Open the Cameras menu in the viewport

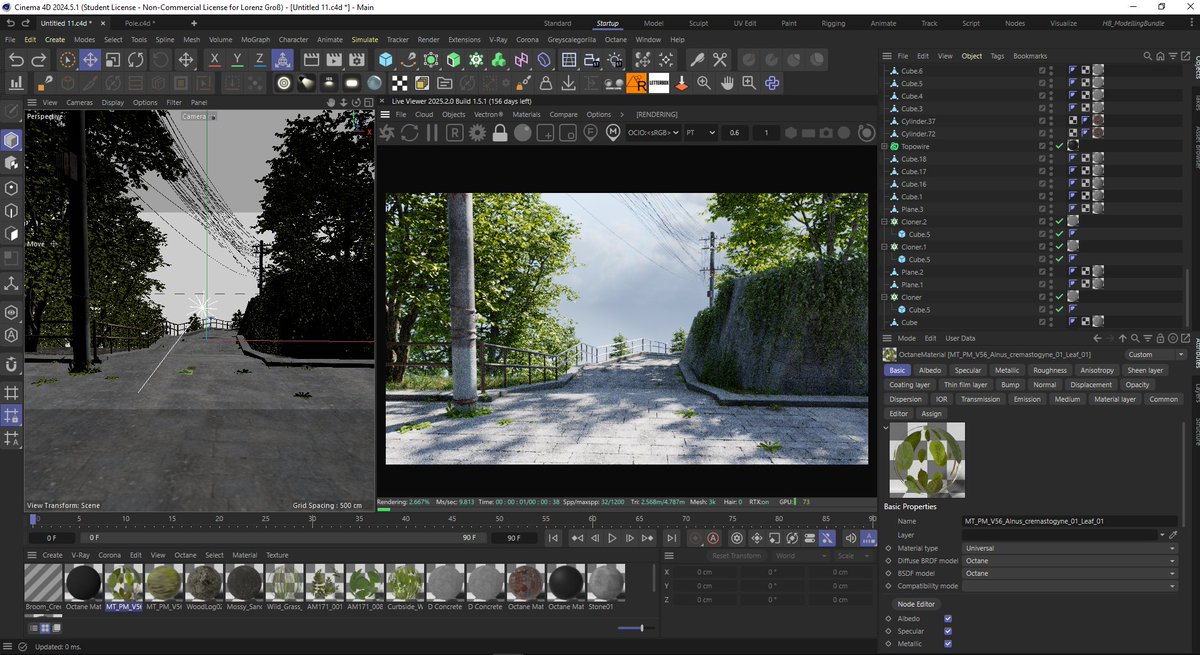tap(80, 102)
